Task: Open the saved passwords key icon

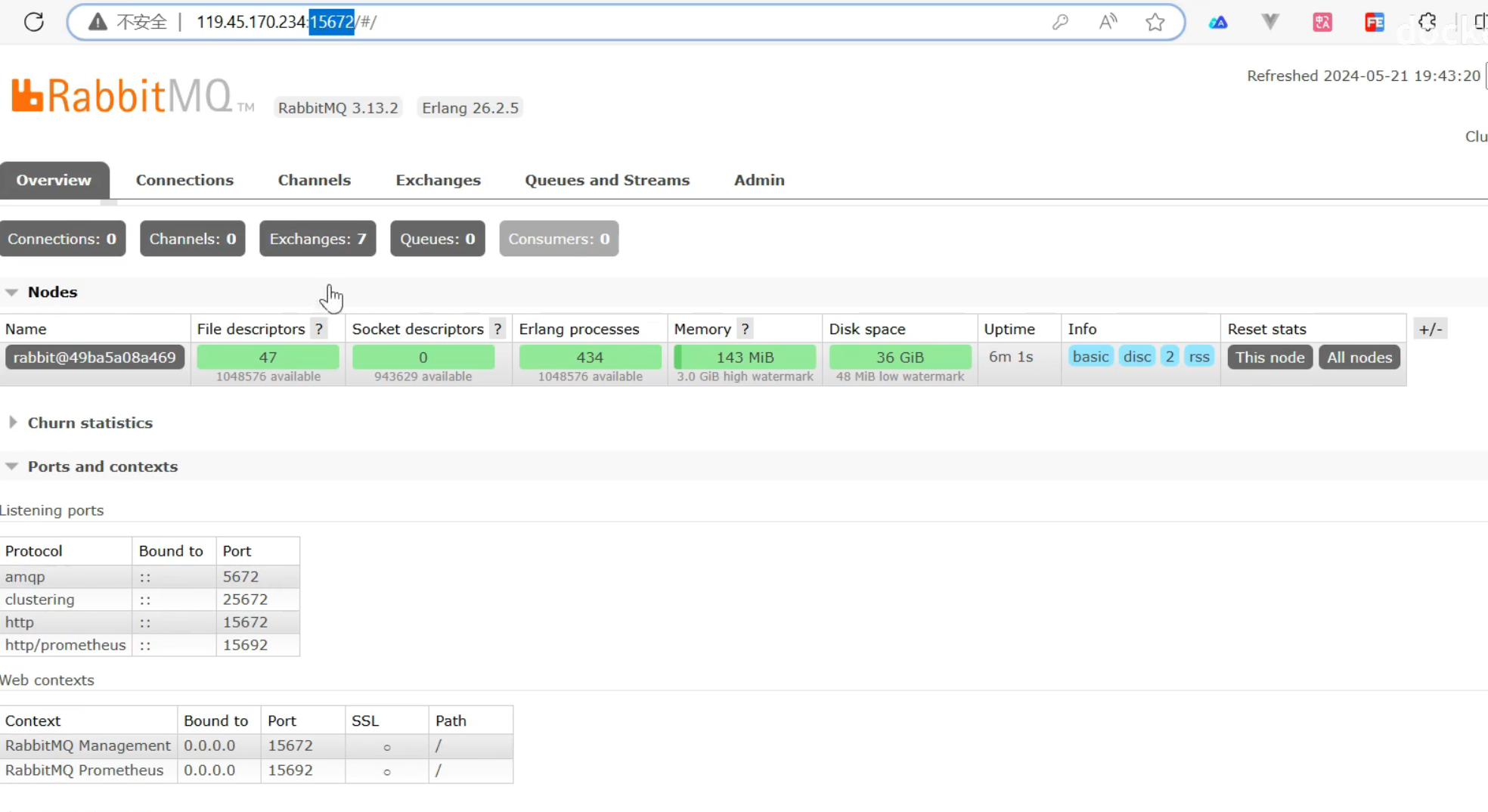Action: point(1060,22)
